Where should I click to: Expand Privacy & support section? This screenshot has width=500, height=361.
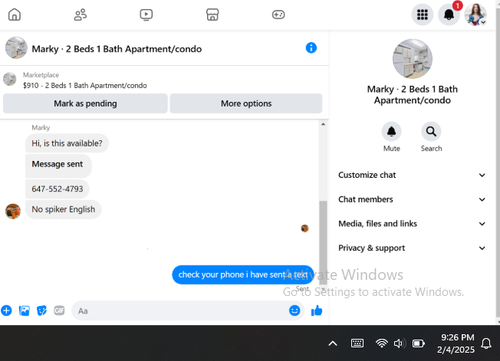tap(412, 248)
